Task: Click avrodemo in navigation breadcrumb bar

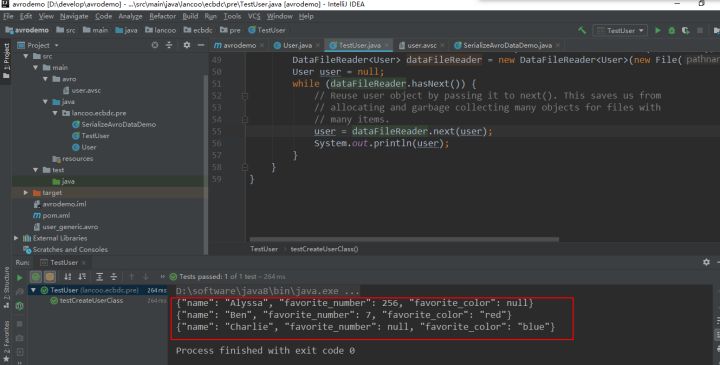Action: 27,30
